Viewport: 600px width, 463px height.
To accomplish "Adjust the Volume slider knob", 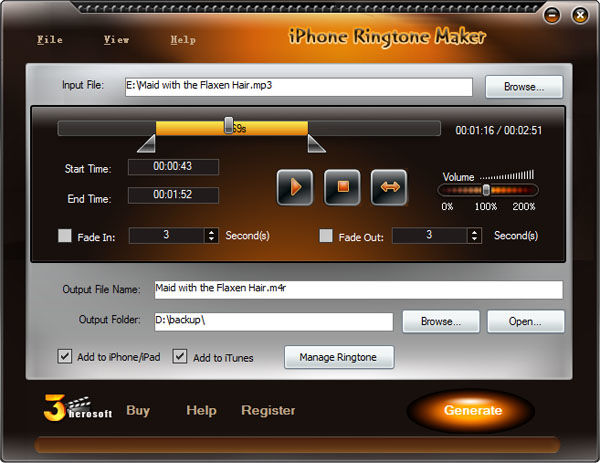I will 486,190.
